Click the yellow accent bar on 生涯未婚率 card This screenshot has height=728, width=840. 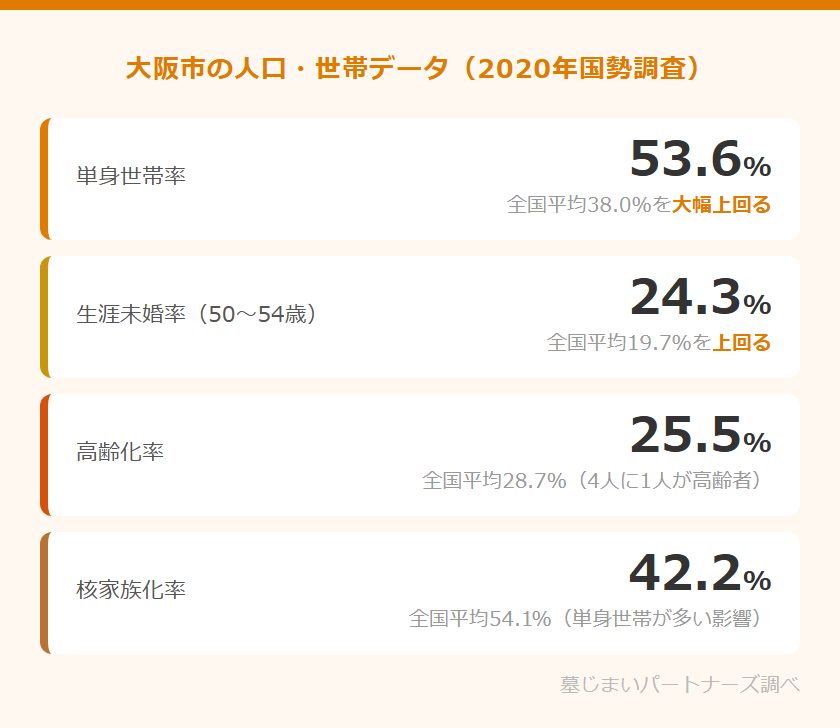(x=44, y=317)
